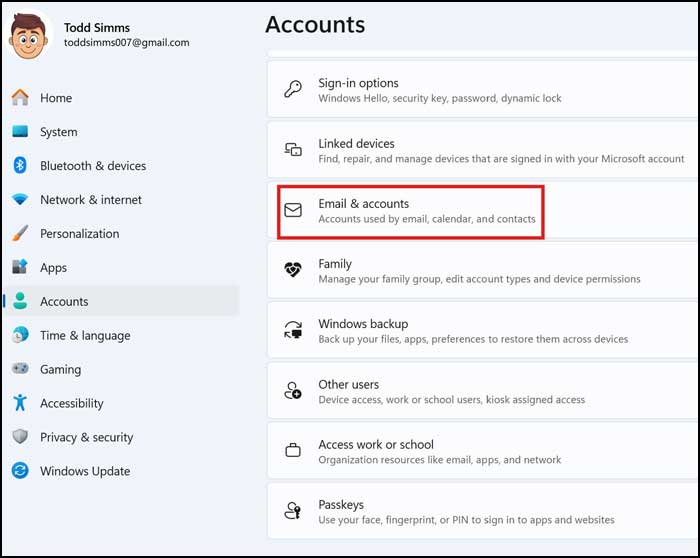The image size is (700, 558).
Task: Open Sign-in options
Action: tap(483, 89)
